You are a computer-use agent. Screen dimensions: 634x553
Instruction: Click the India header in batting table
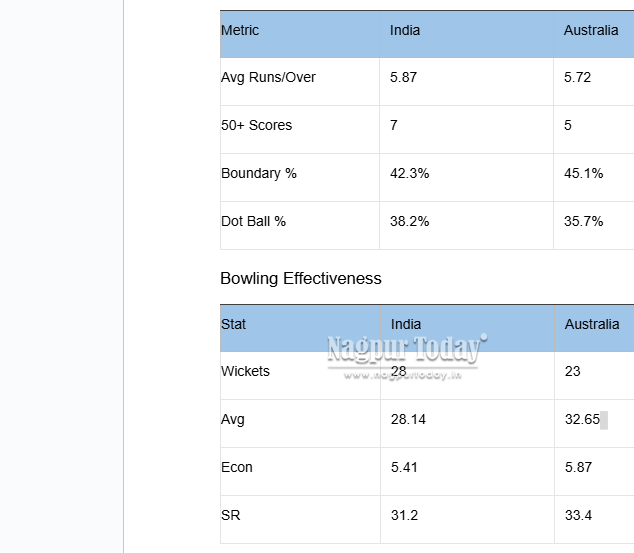click(x=405, y=31)
